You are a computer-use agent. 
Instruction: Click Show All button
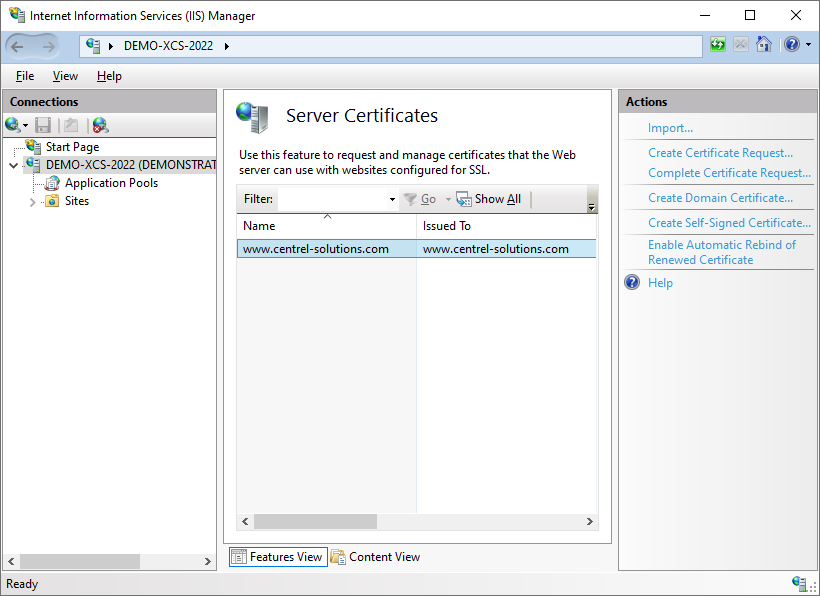tap(489, 199)
